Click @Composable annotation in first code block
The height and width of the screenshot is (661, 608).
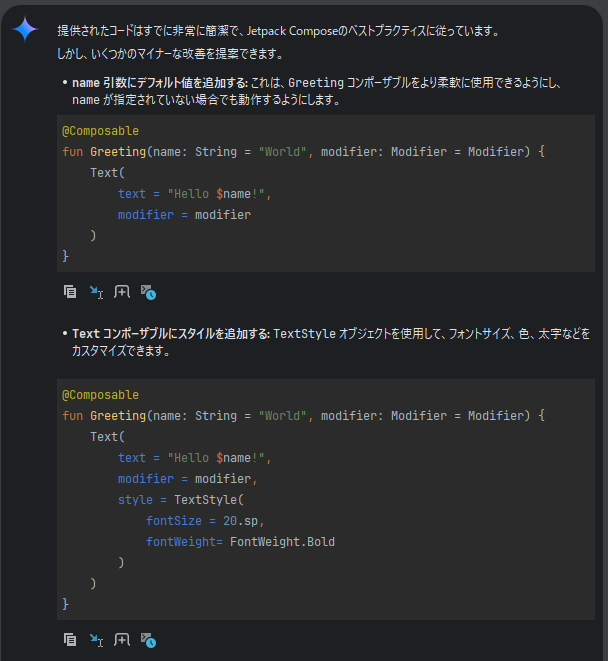tap(100, 131)
